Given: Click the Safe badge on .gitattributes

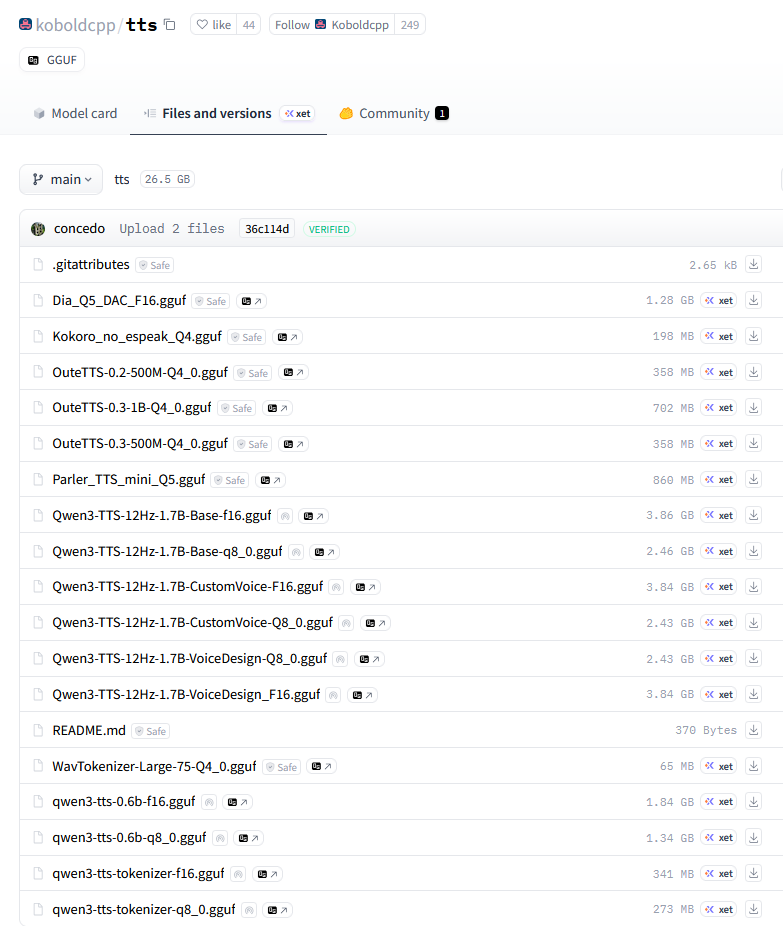Looking at the screenshot, I should [155, 265].
